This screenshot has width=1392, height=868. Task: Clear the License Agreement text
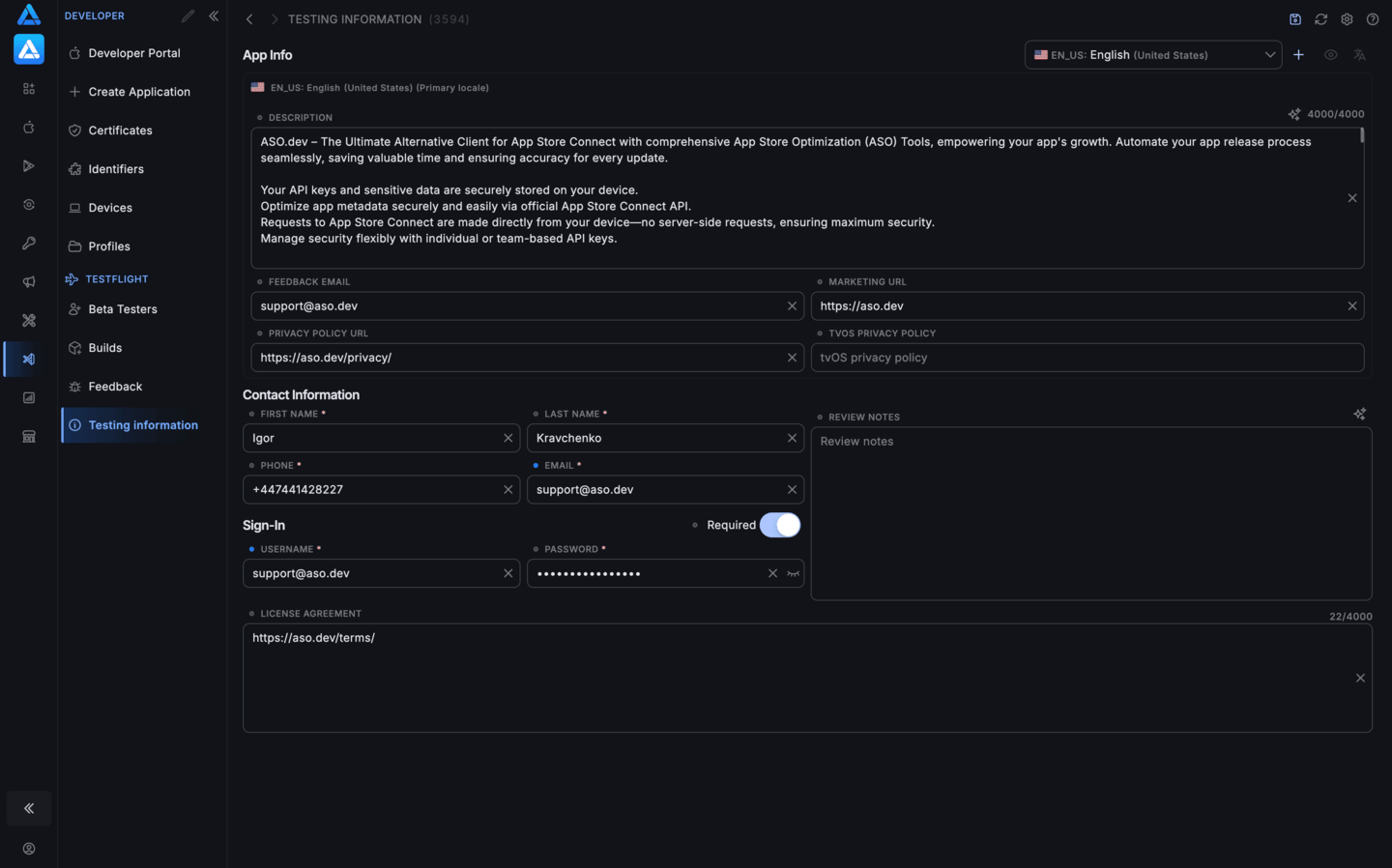[x=1360, y=679]
